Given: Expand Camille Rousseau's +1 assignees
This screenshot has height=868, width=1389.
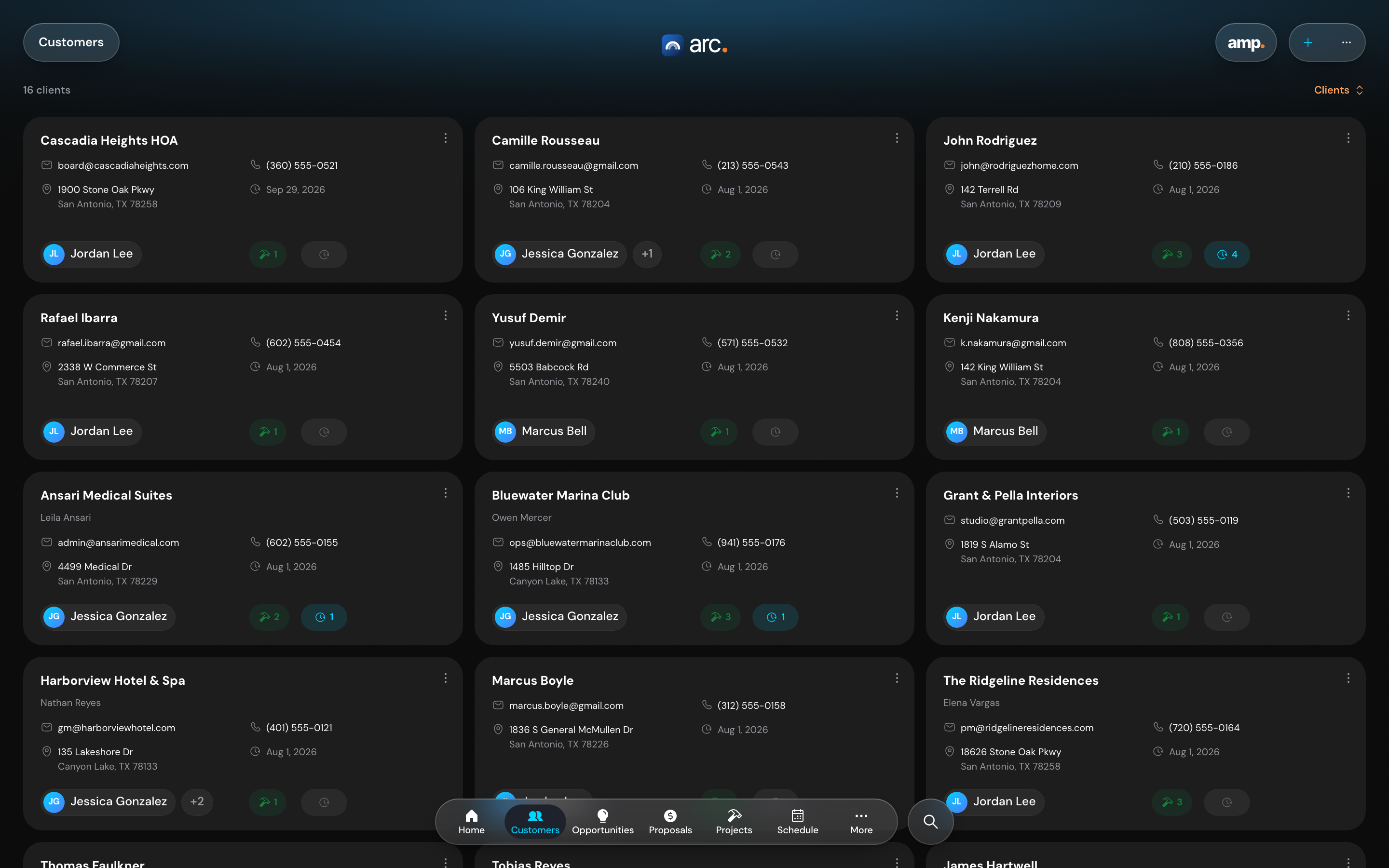Looking at the screenshot, I should coord(647,254).
